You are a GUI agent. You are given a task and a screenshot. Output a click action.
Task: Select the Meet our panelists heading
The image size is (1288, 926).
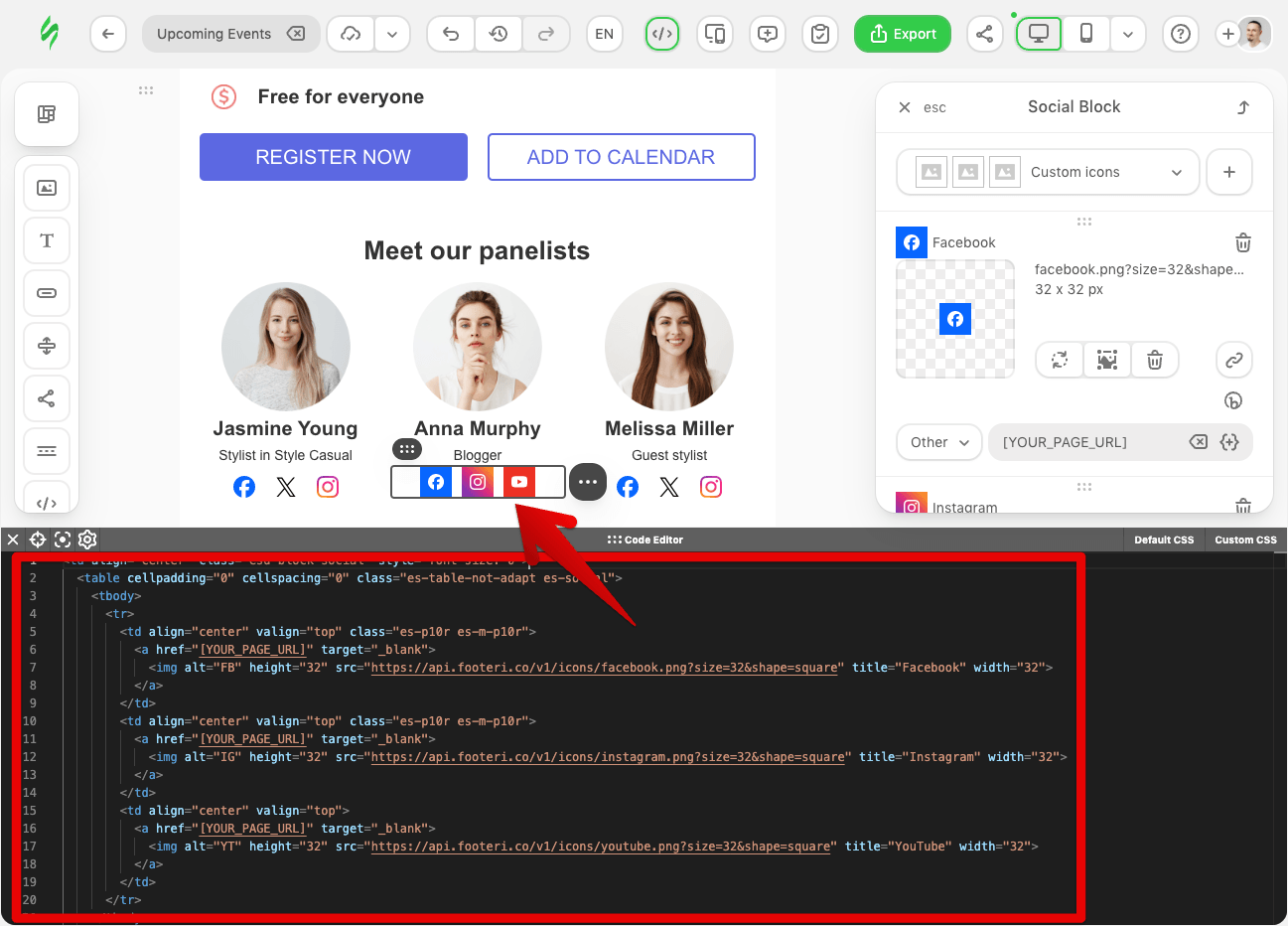[477, 250]
